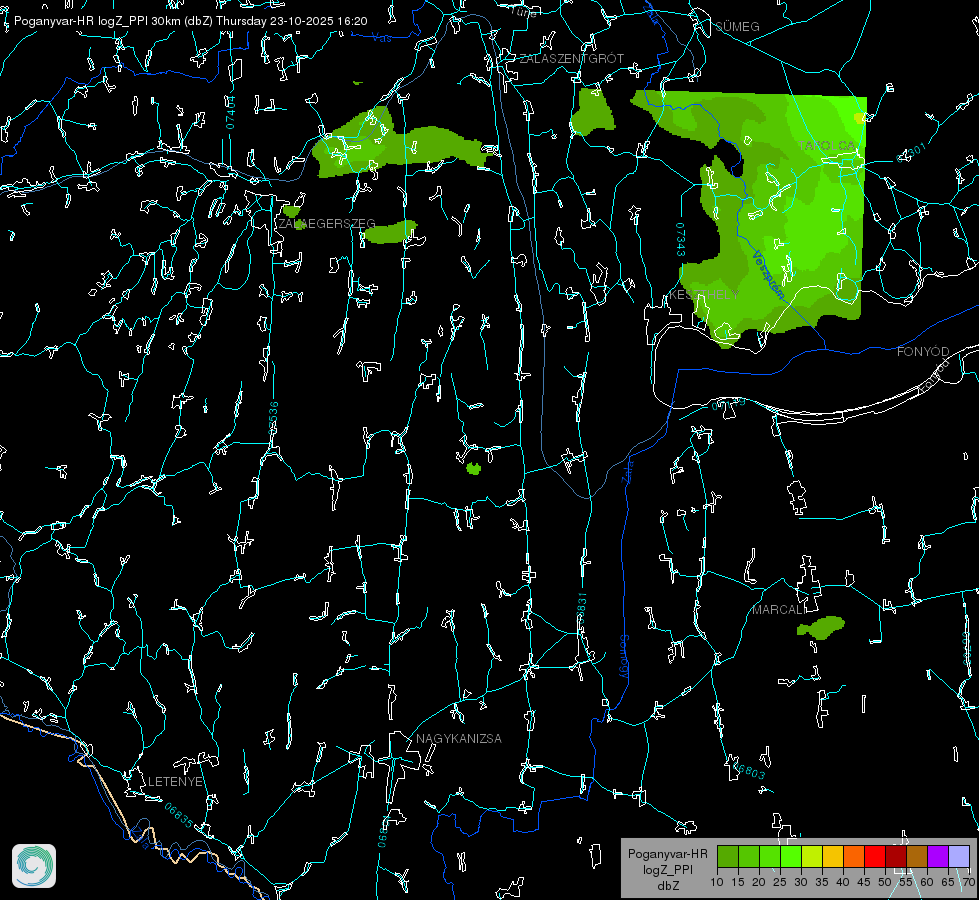979x900 pixels.
Task: Select the 40-45 dBZ orange swatch
Action: click(854, 856)
